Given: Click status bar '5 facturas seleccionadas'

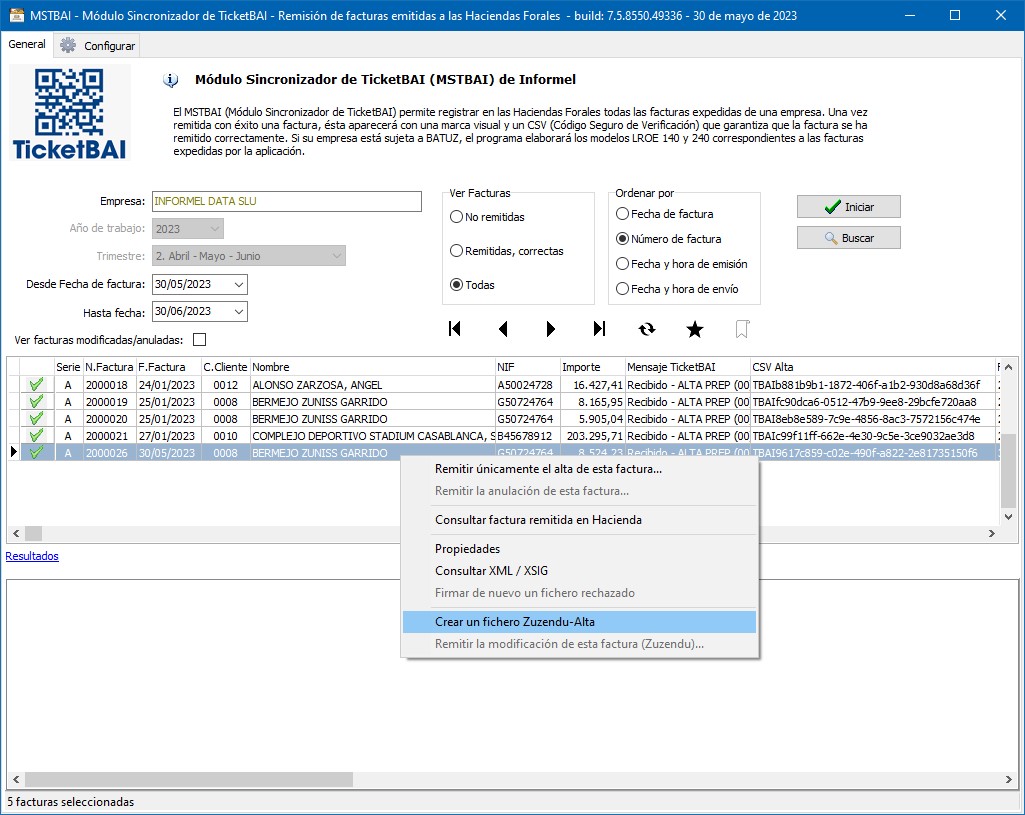Looking at the screenshot, I should pos(71,802).
